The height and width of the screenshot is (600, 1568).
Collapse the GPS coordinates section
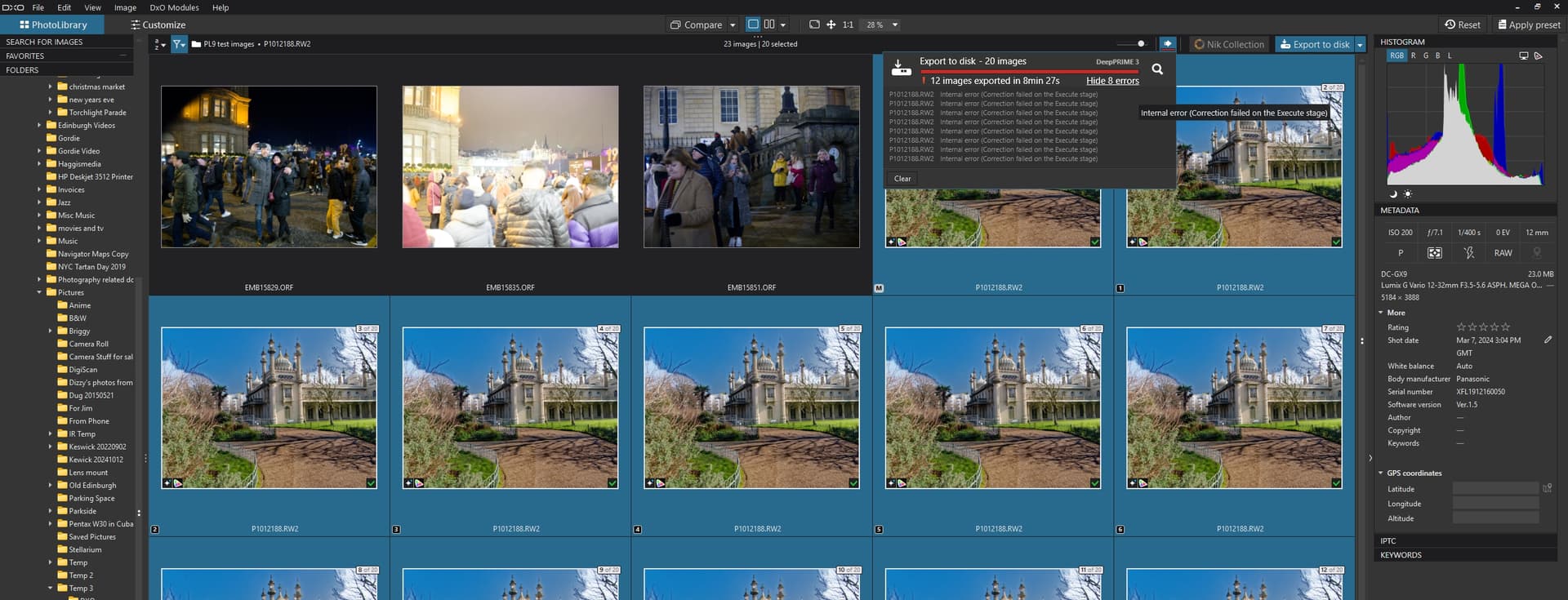(x=1381, y=473)
